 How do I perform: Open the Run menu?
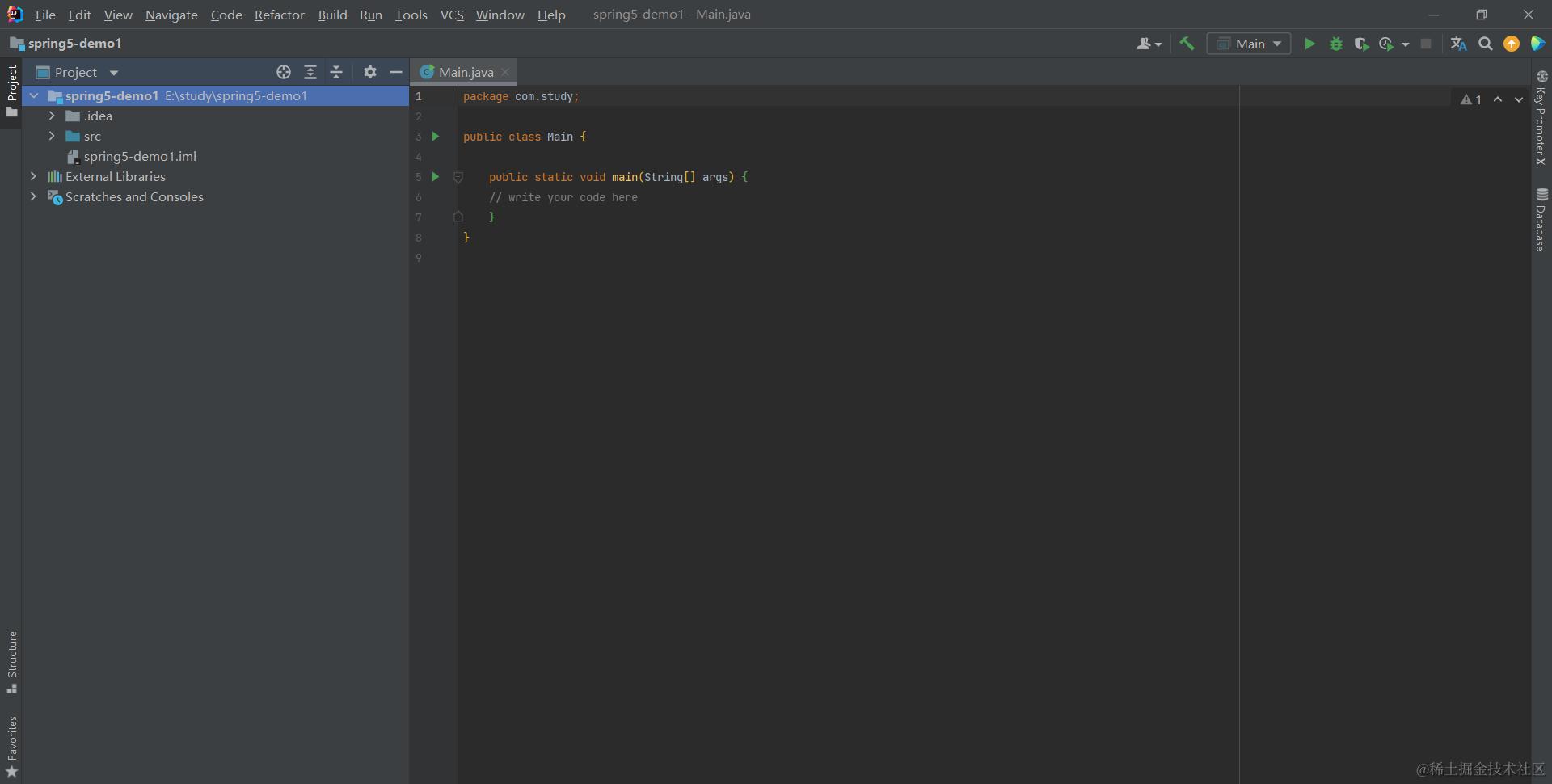[x=370, y=15]
